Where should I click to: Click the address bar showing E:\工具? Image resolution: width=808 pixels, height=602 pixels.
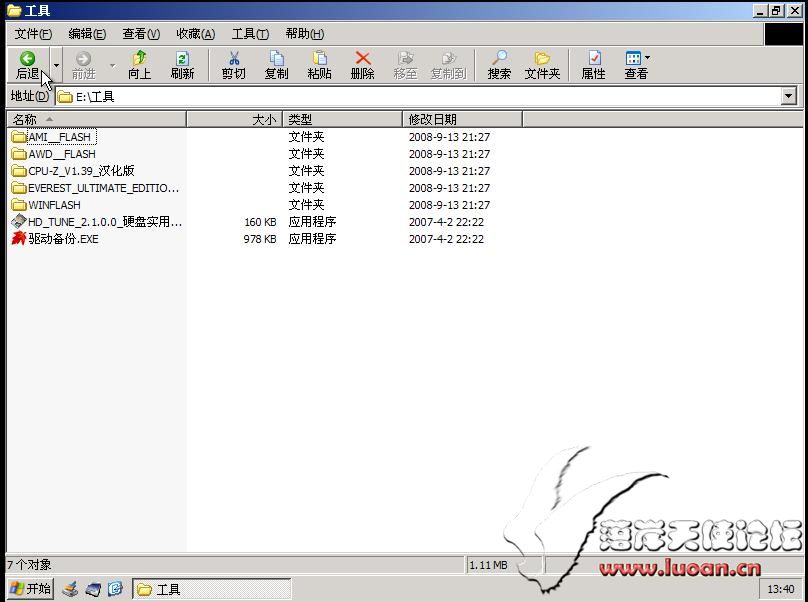pos(418,96)
